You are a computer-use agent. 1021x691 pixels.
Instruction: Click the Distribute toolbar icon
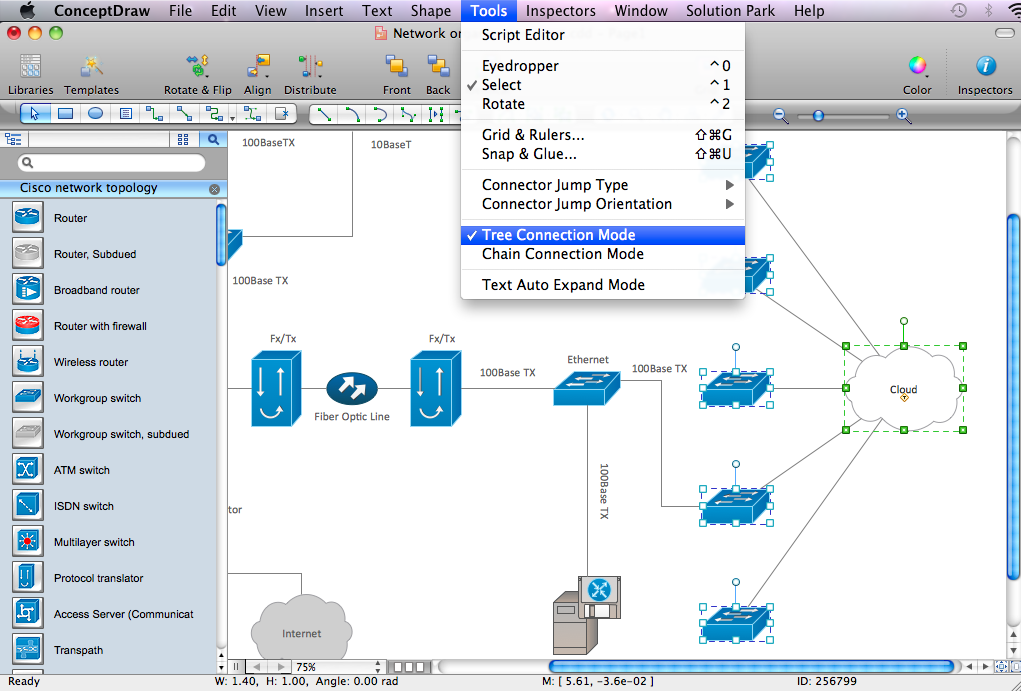(x=310, y=73)
